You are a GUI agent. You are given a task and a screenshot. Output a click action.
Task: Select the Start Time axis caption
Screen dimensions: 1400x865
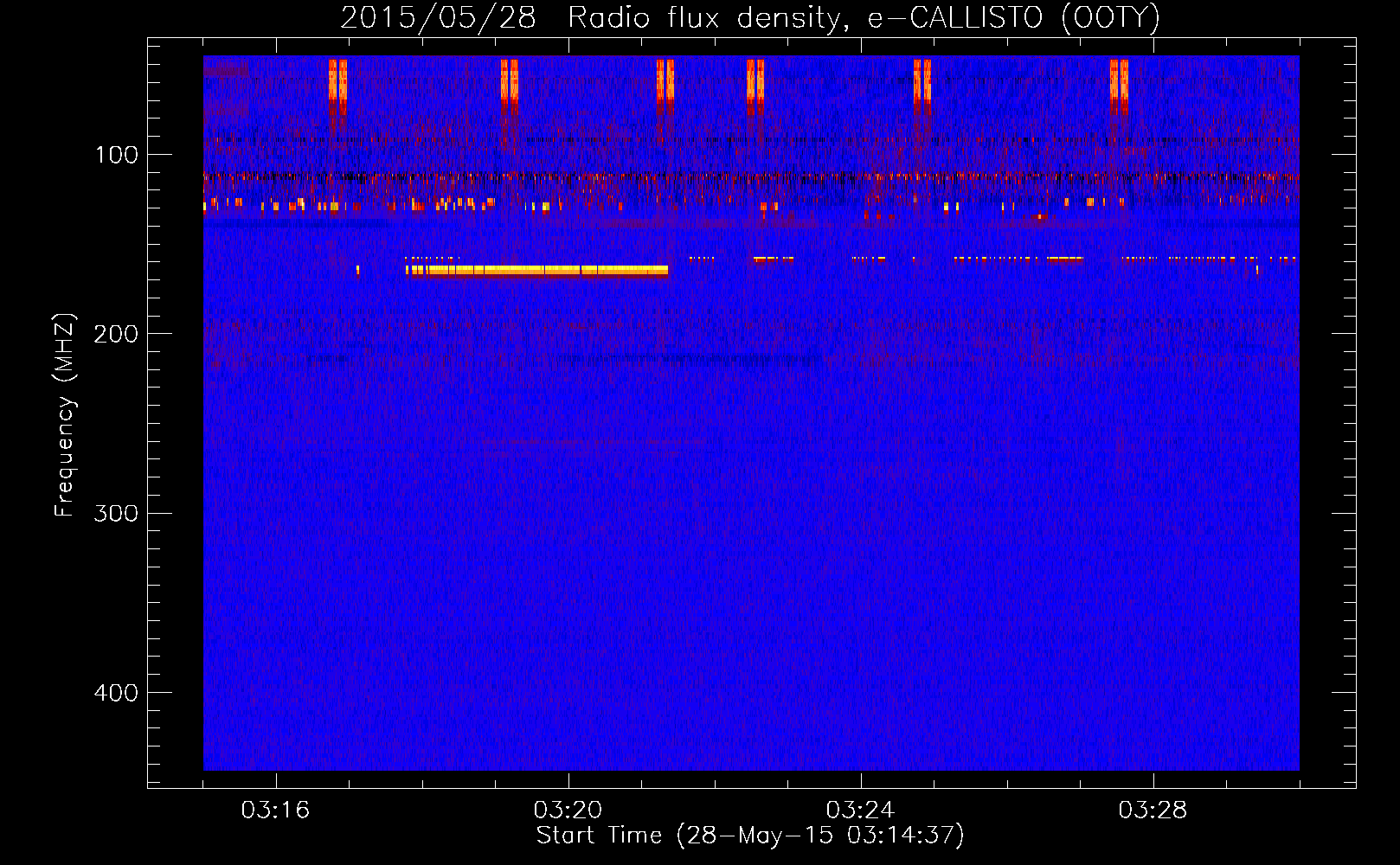[x=750, y=836]
